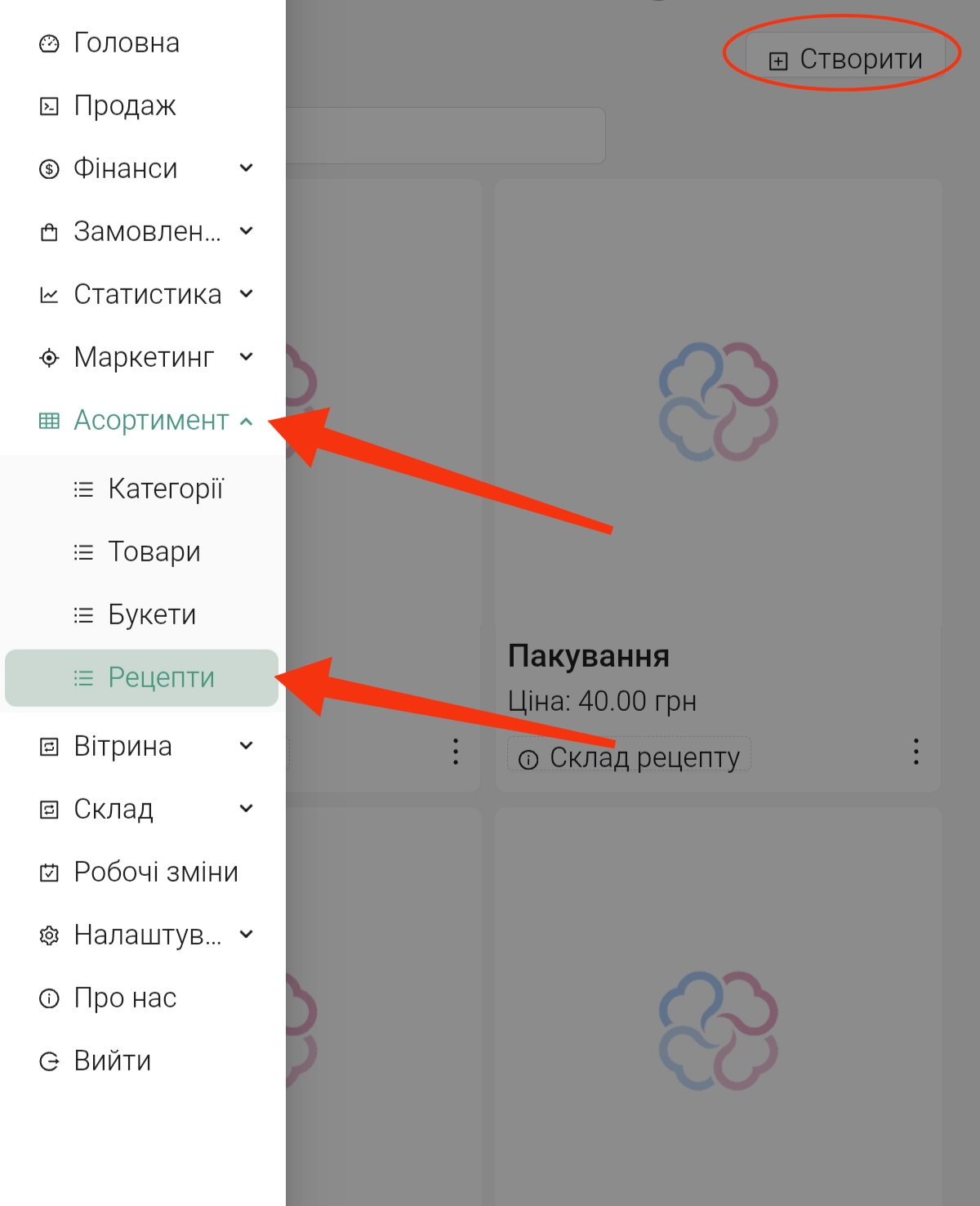Image resolution: width=980 pixels, height=1206 pixels.
Task: Expand the Склад submenu chevron
Action: coord(247,809)
